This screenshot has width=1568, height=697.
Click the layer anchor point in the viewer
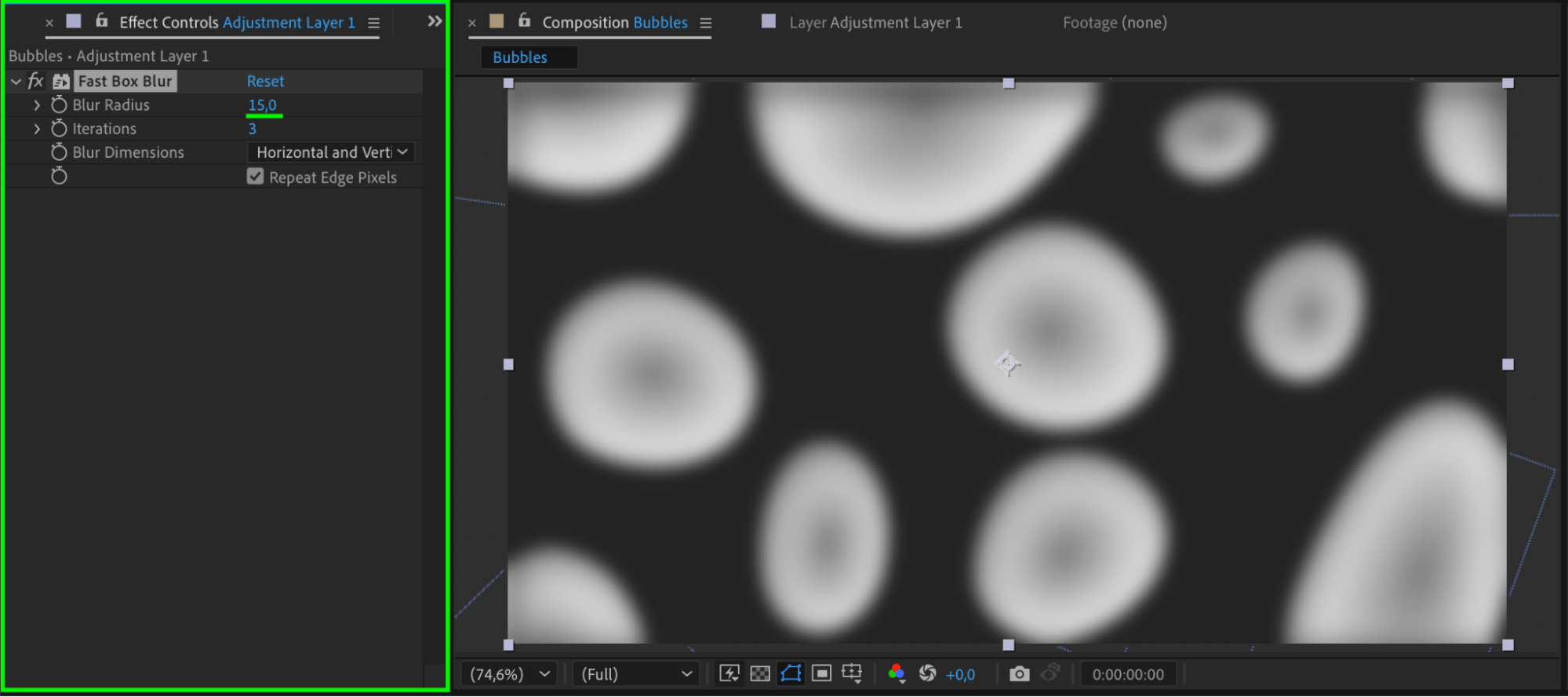click(1008, 363)
